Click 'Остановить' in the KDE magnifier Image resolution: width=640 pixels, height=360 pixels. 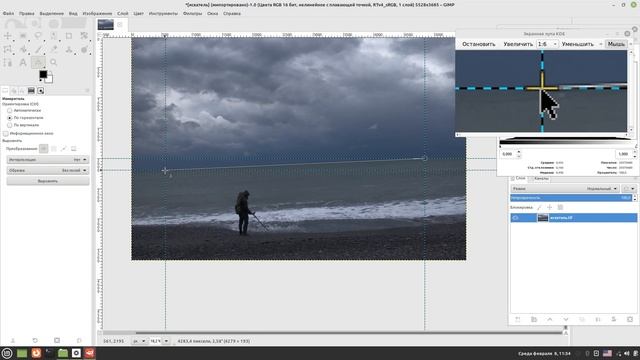click(478, 44)
